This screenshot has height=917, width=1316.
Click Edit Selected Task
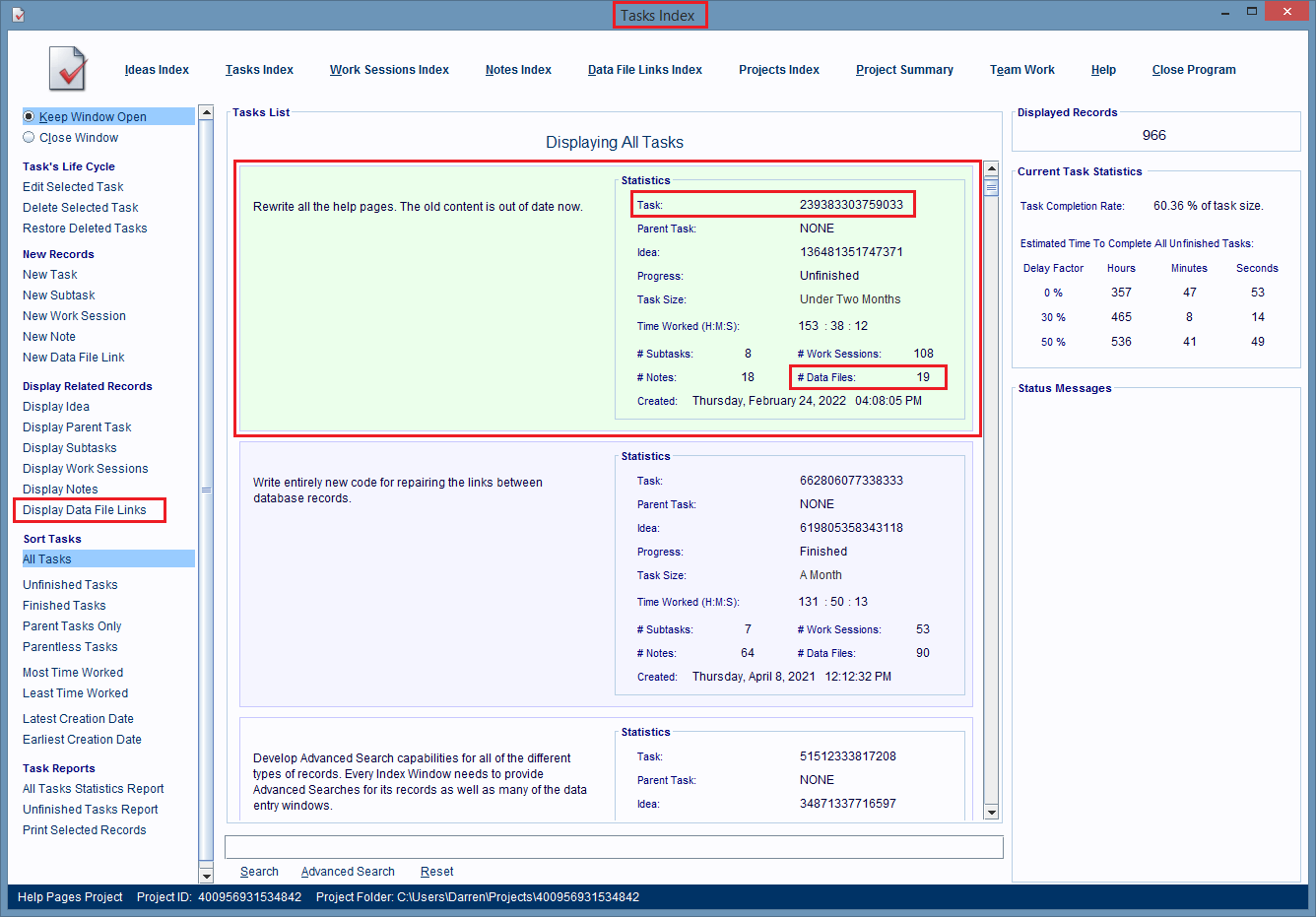[73, 187]
